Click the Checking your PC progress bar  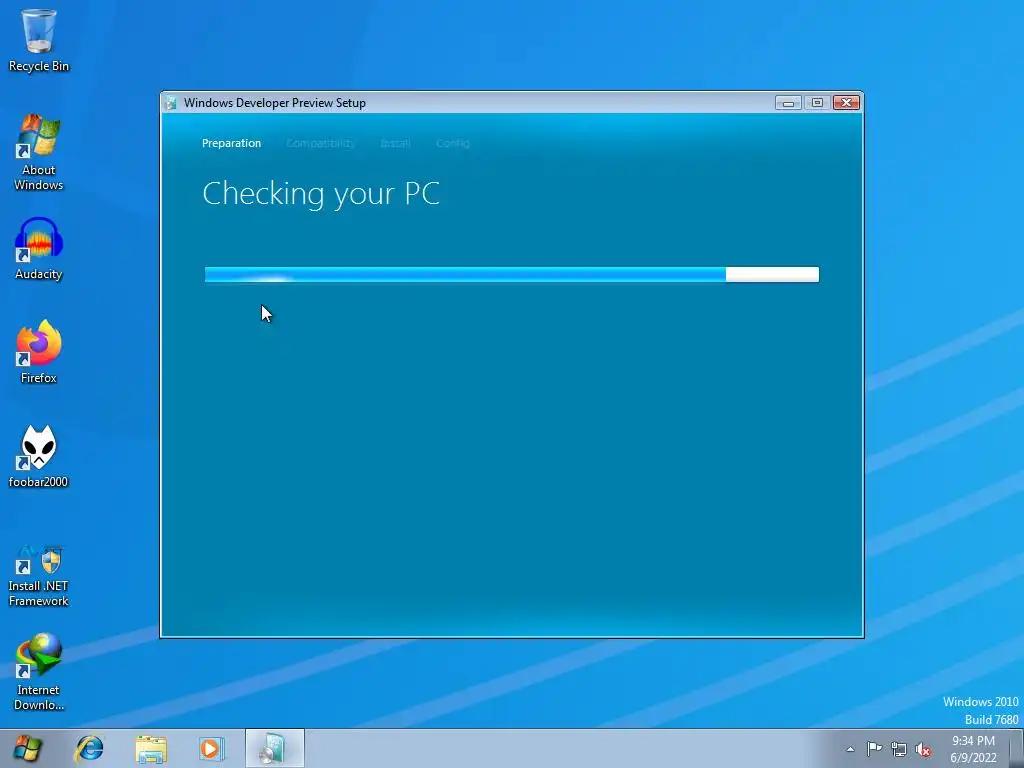tap(511, 274)
